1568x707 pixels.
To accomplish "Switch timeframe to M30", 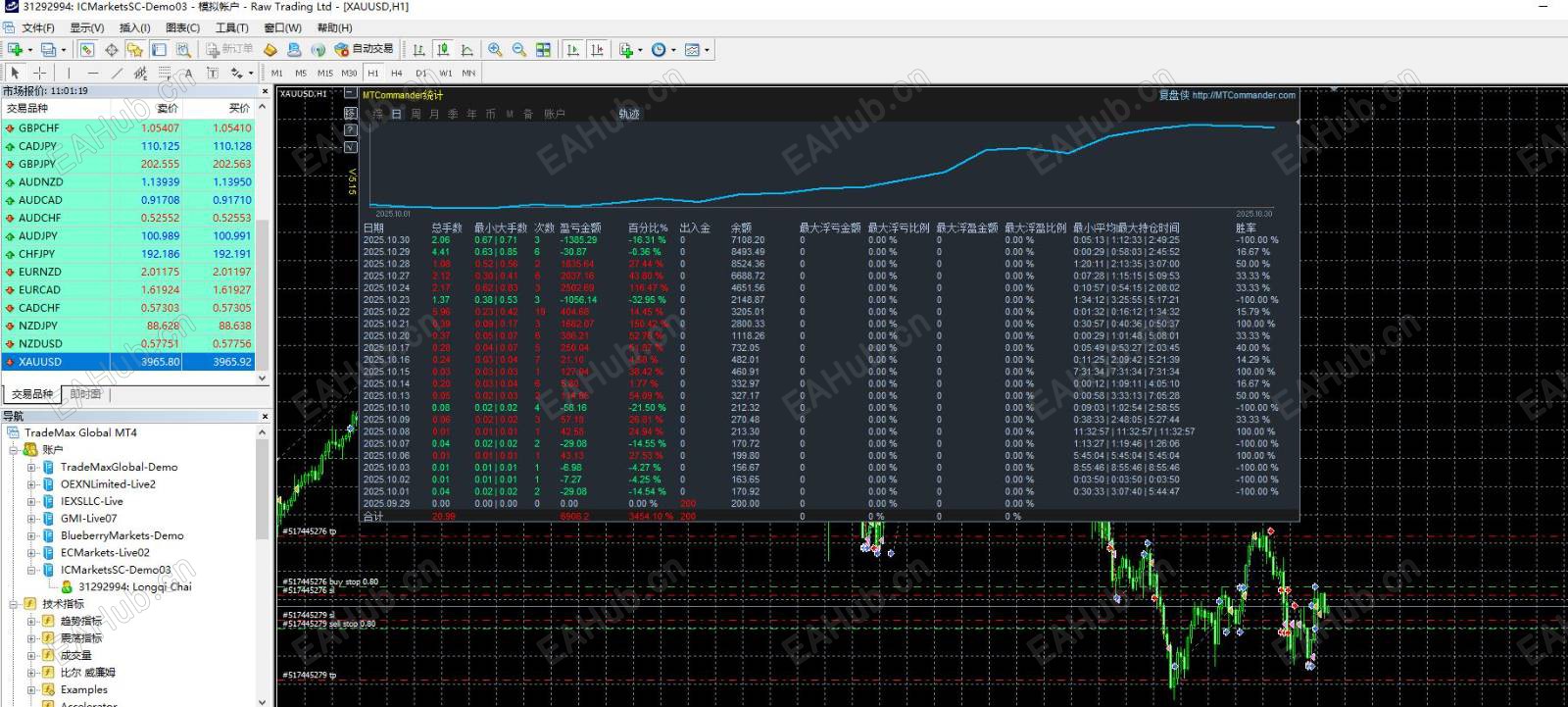I will [349, 73].
